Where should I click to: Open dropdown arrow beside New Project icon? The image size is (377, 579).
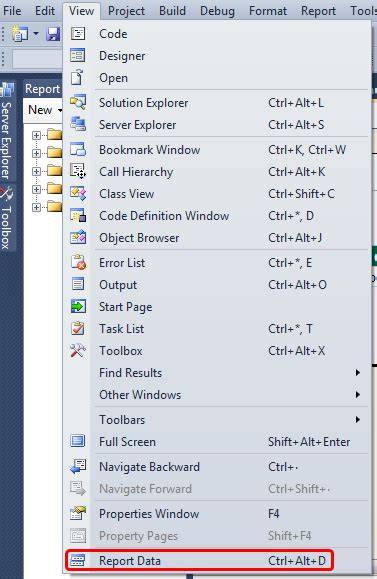pyautogui.click(x=35, y=34)
